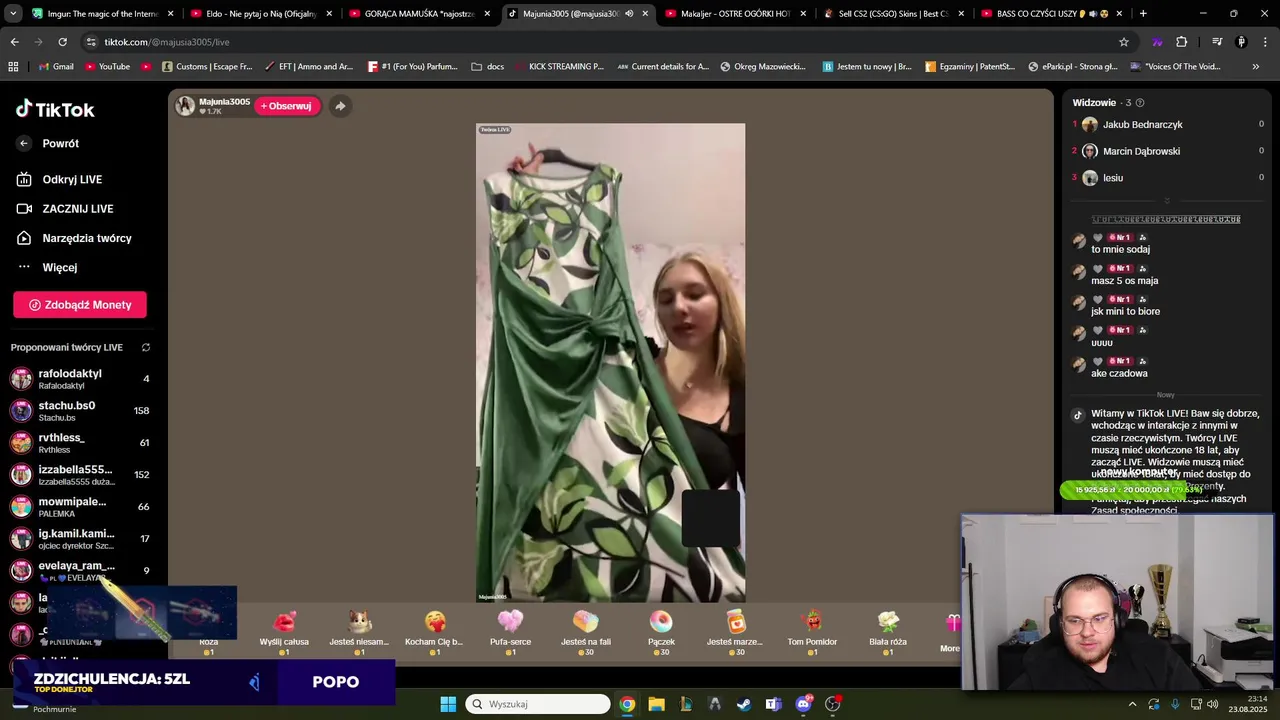This screenshot has width=1280, height=720.
Task: Send the Pączek gift
Action: (x=661, y=633)
